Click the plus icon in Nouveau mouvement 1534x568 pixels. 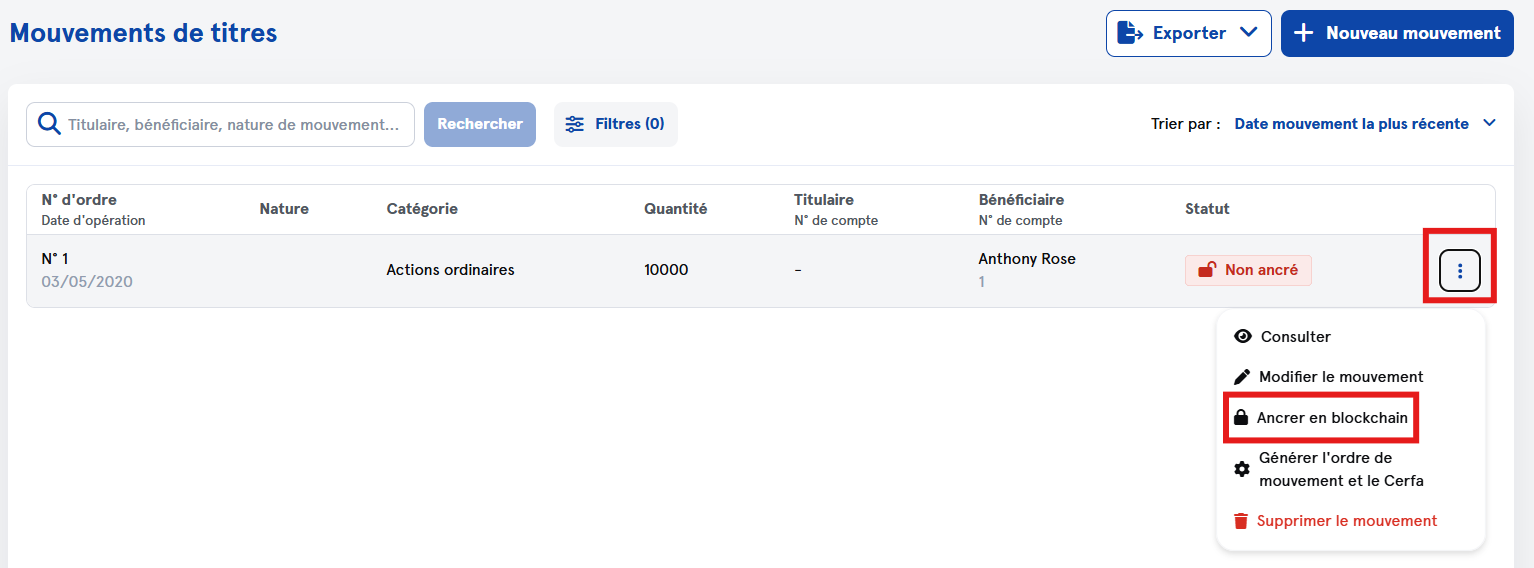tap(1303, 33)
